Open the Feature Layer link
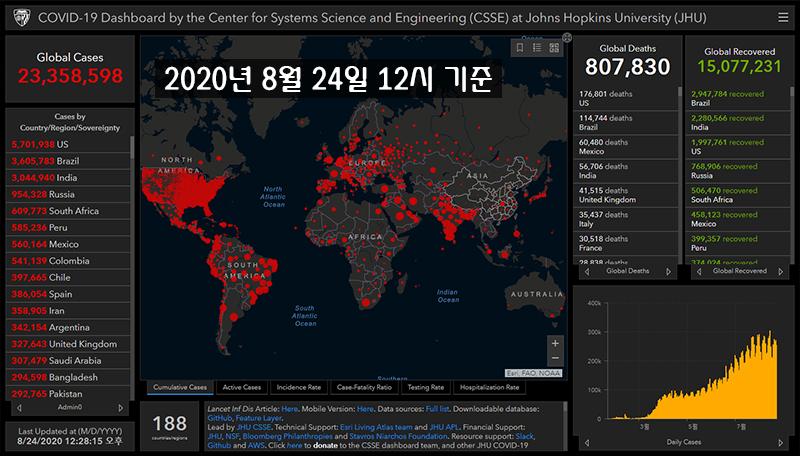The image size is (800, 456). click(258, 418)
